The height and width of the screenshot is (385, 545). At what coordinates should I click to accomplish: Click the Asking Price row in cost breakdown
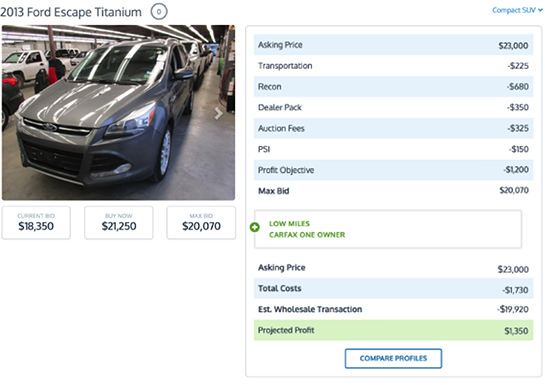click(393, 45)
